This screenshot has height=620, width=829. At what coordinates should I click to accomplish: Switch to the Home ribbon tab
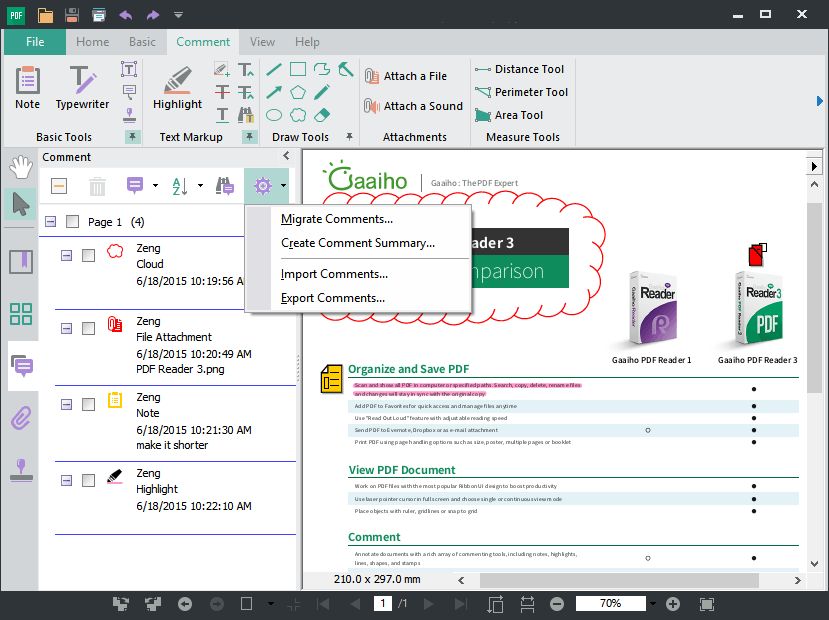pos(93,42)
